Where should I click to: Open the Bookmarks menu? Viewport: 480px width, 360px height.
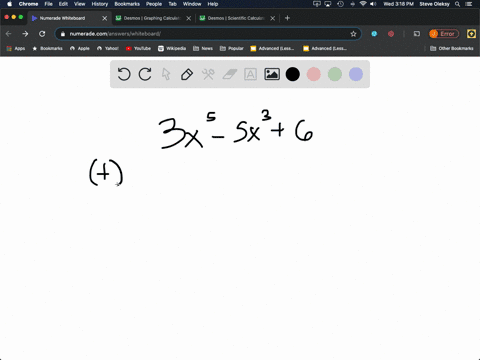[127, 4]
